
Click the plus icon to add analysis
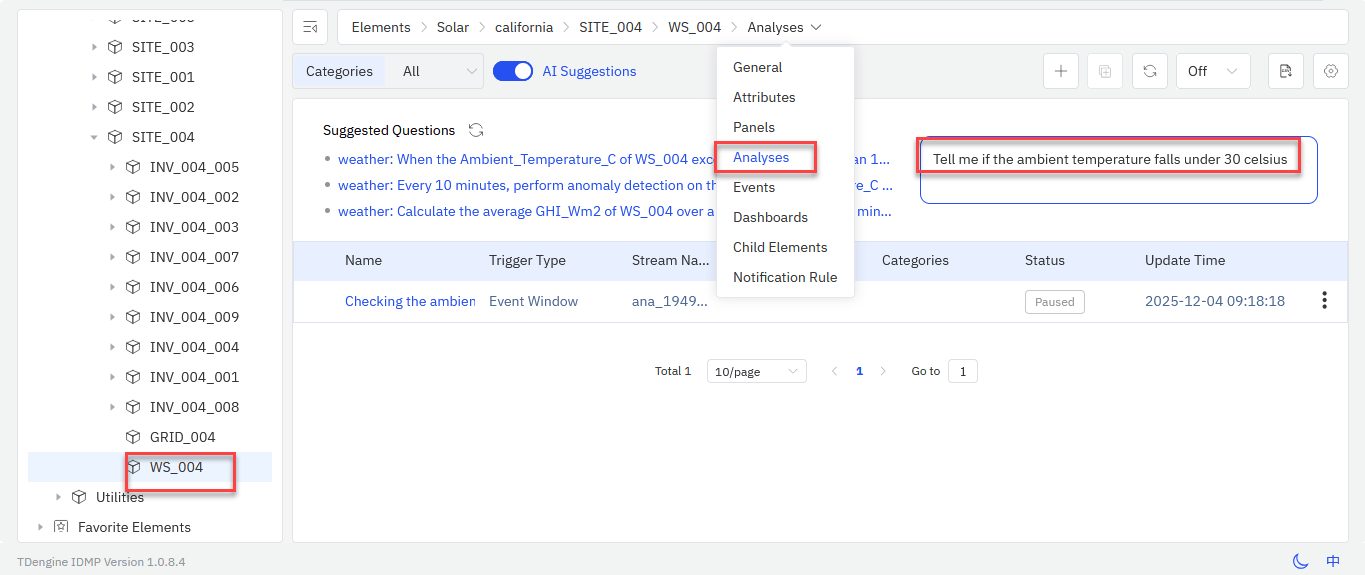pos(1060,71)
